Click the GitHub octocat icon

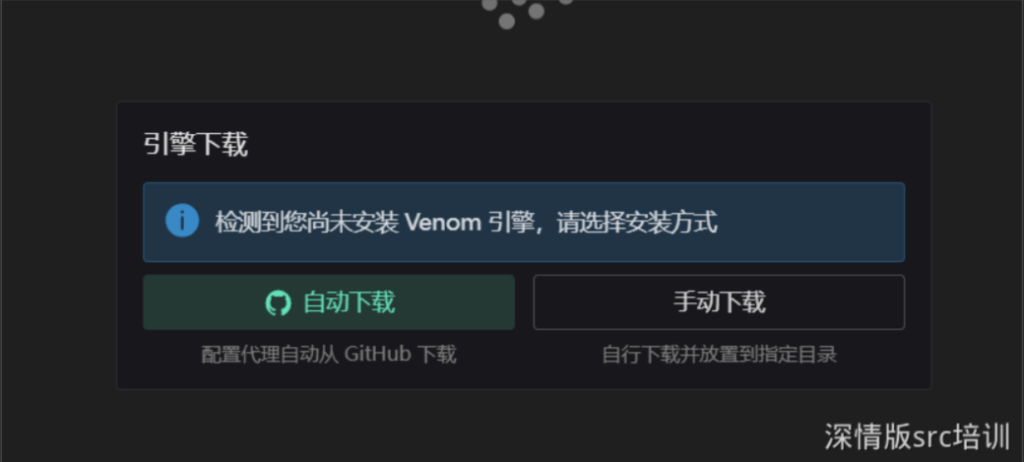pos(278,303)
